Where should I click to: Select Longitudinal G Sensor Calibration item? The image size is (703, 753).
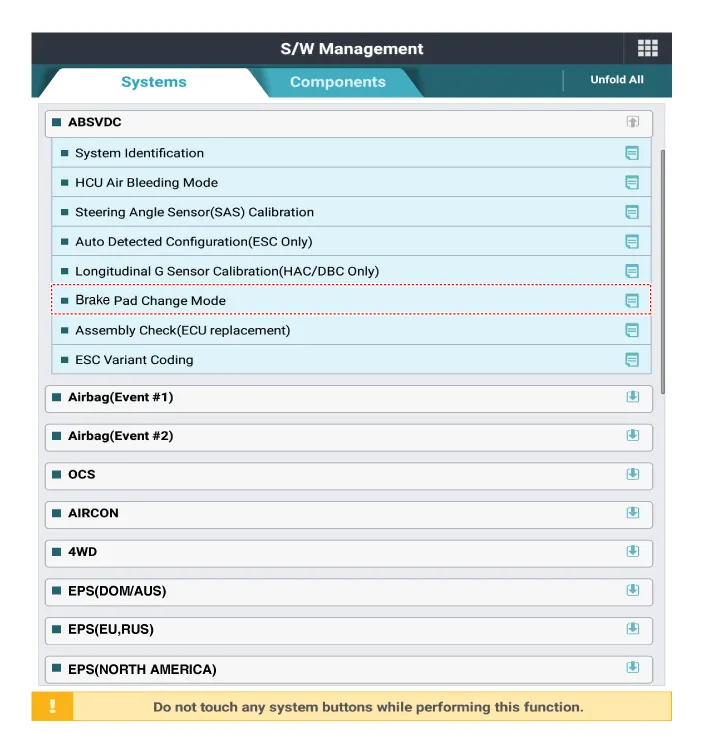click(x=227, y=271)
